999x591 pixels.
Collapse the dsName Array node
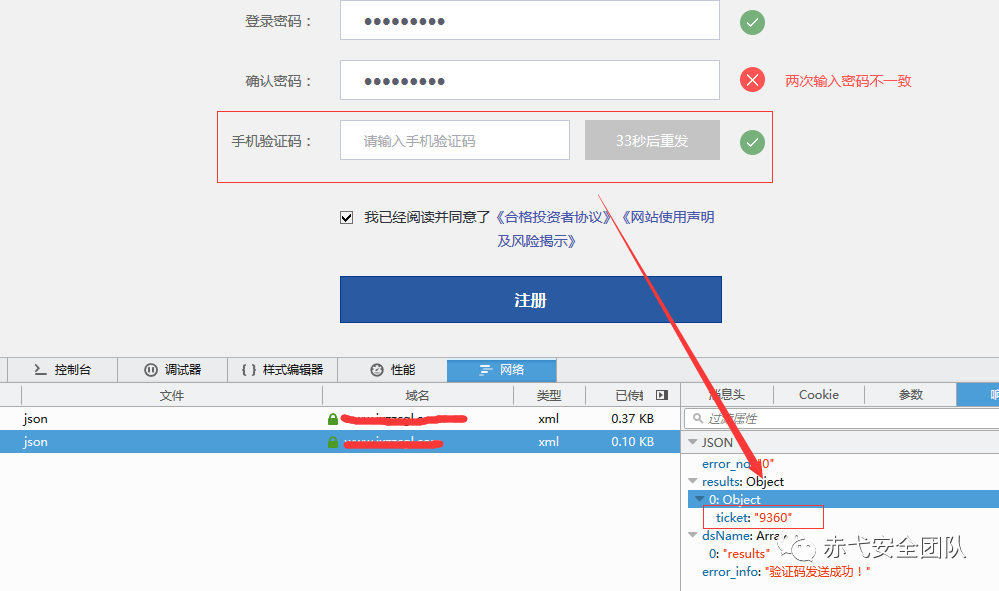pos(693,536)
